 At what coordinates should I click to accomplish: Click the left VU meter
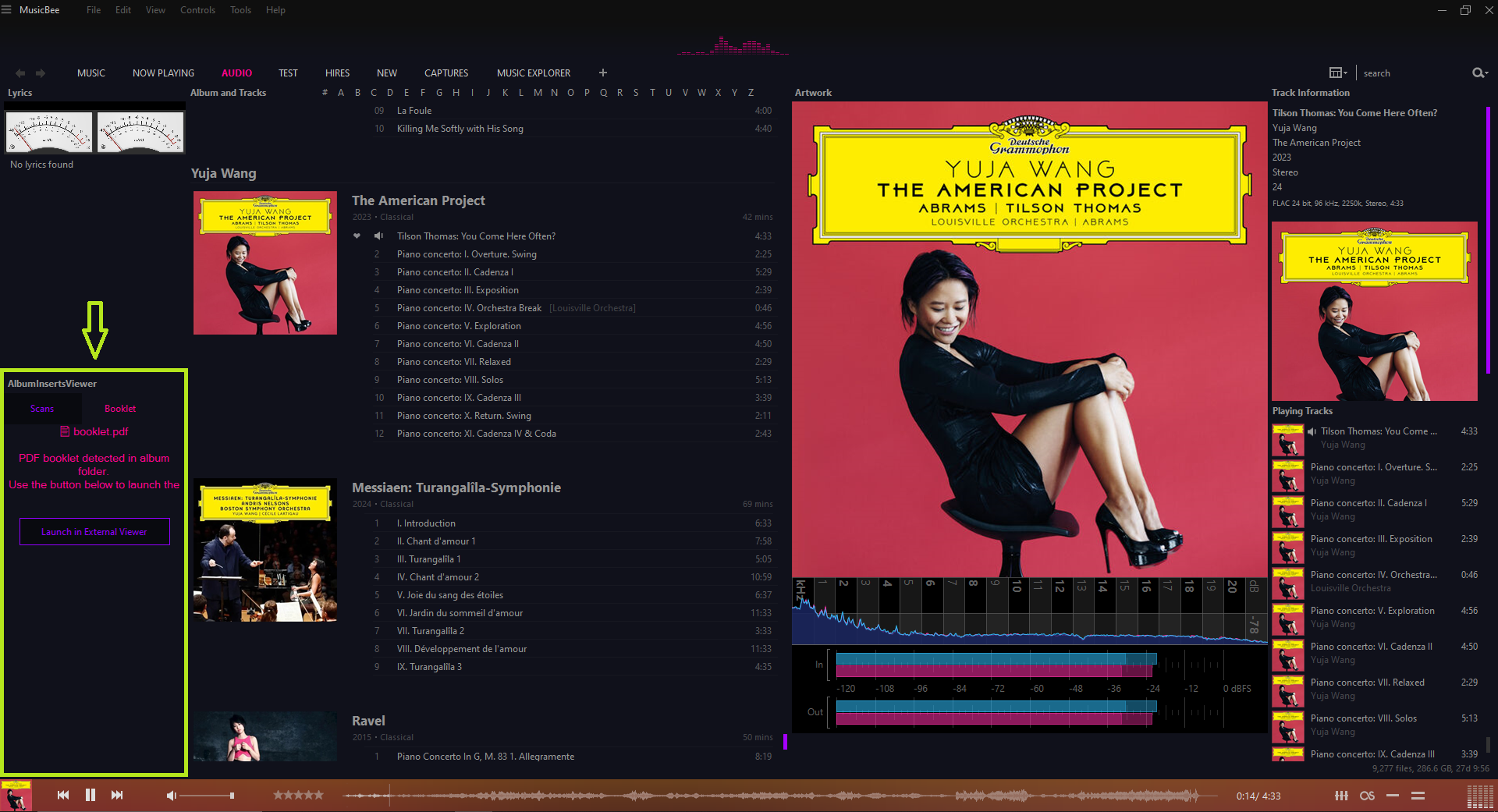pos(49,132)
